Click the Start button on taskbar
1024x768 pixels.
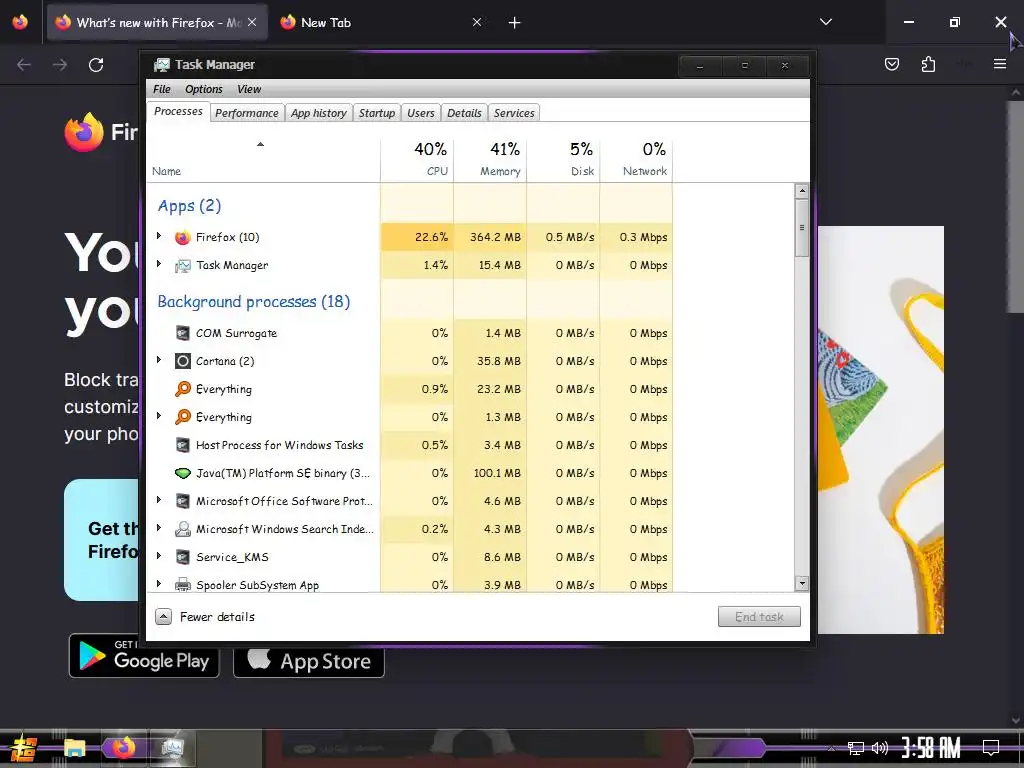(x=24, y=748)
